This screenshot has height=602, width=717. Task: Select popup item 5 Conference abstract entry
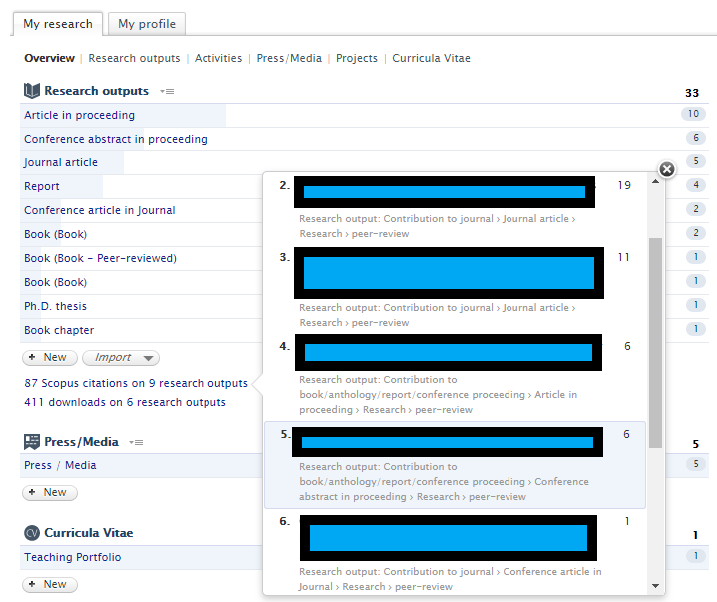point(455,465)
